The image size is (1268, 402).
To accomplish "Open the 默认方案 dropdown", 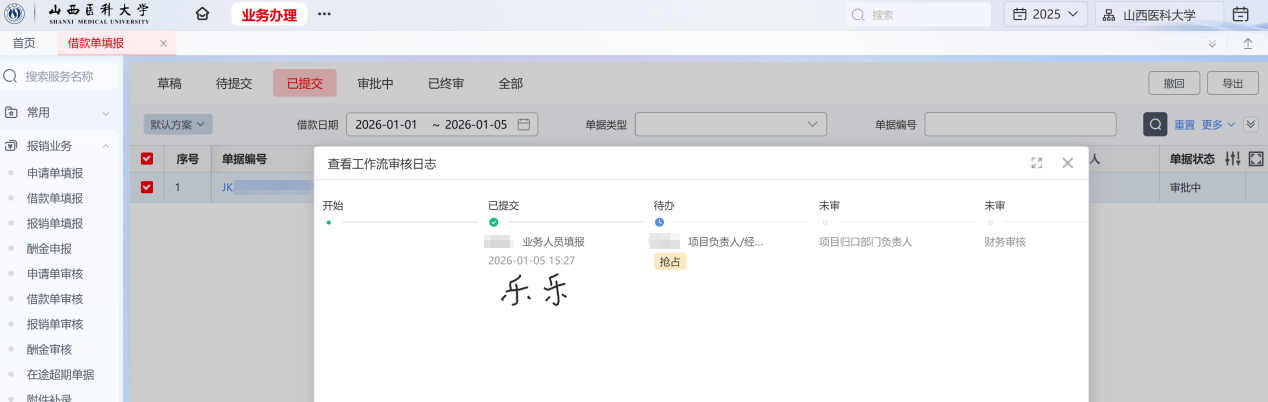I will click(178, 124).
